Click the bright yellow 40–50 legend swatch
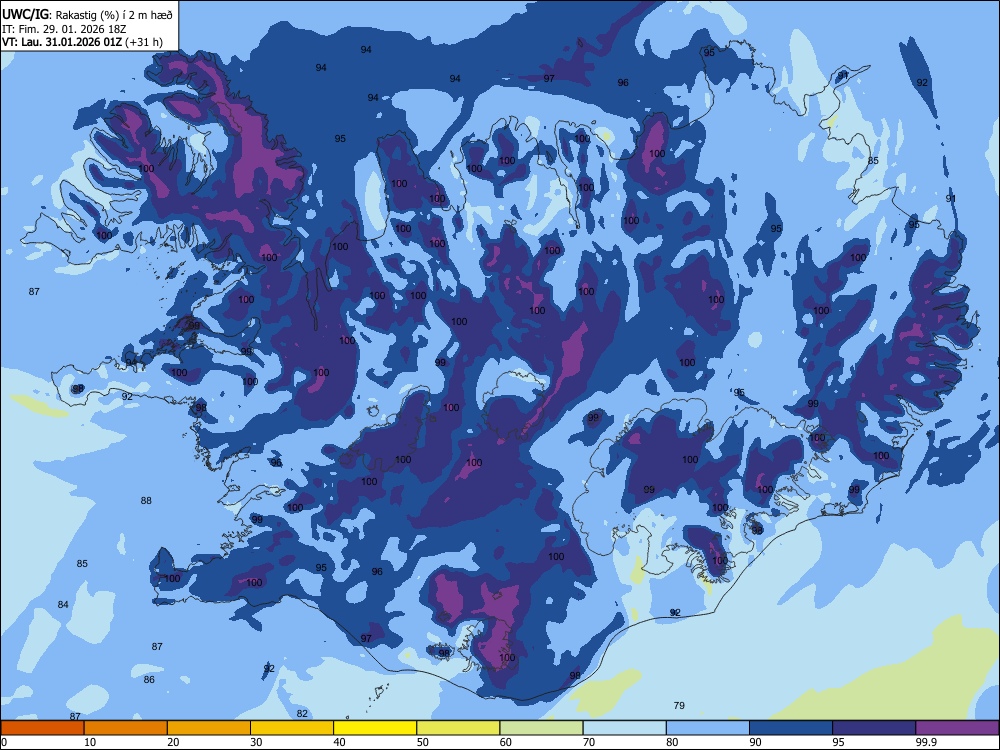This screenshot has width=1000, height=750. [x=375, y=728]
